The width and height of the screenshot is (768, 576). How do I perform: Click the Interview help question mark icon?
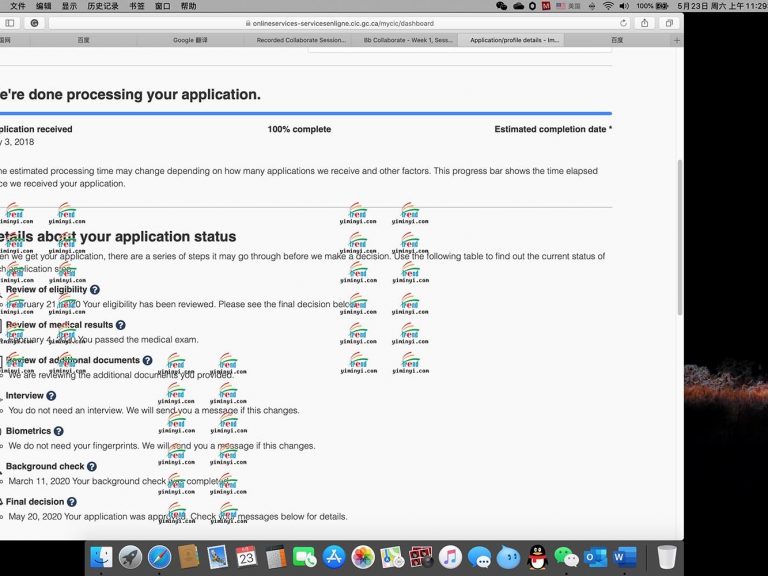(x=51, y=396)
